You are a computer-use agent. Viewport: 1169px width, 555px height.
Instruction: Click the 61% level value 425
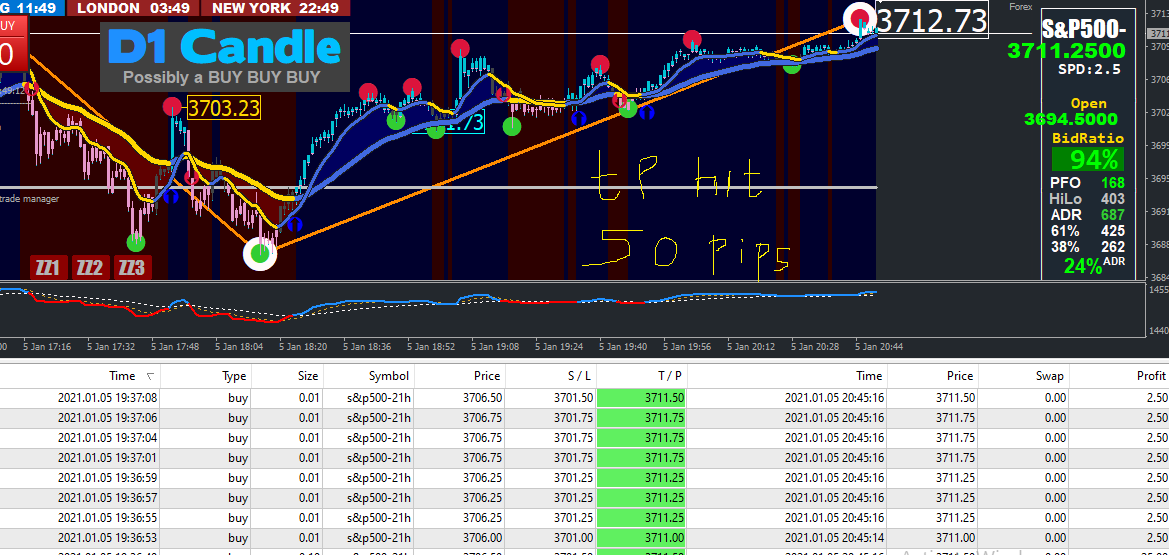pyautogui.click(x=1112, y=231)
